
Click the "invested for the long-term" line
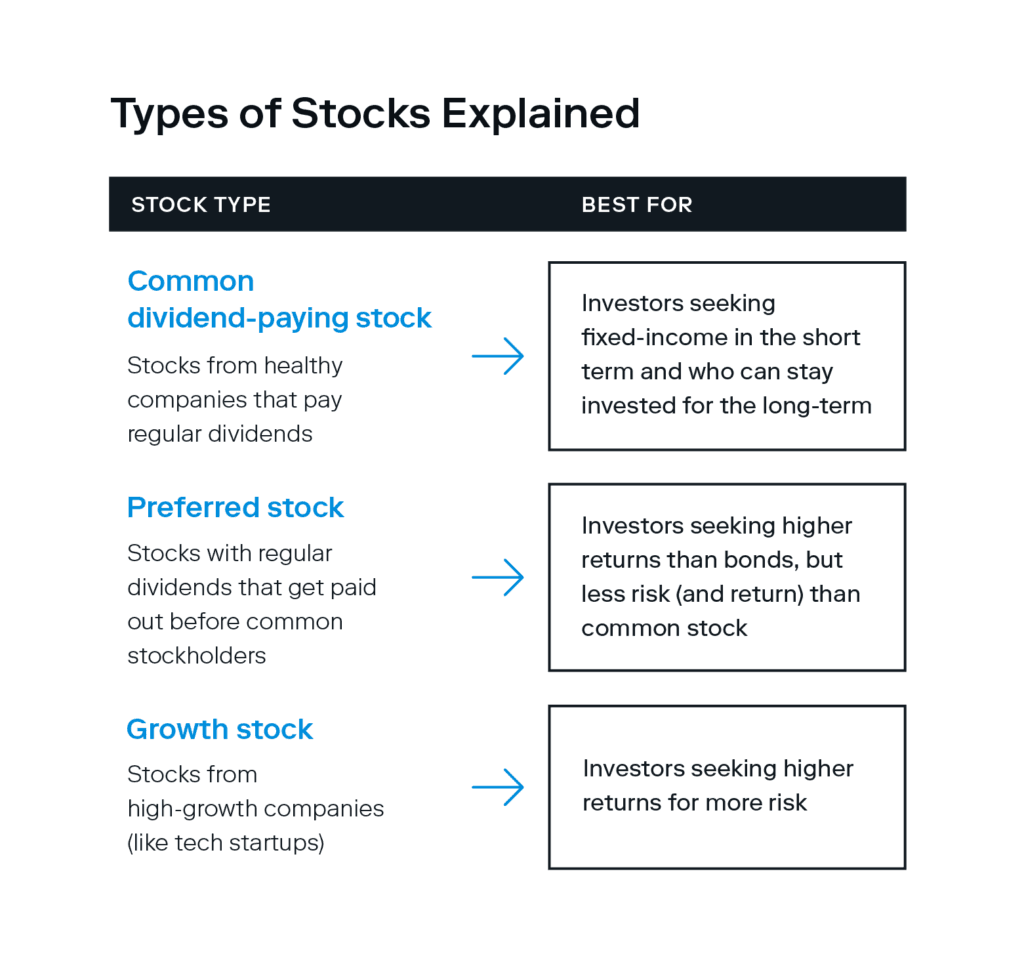tap(726, 405)
